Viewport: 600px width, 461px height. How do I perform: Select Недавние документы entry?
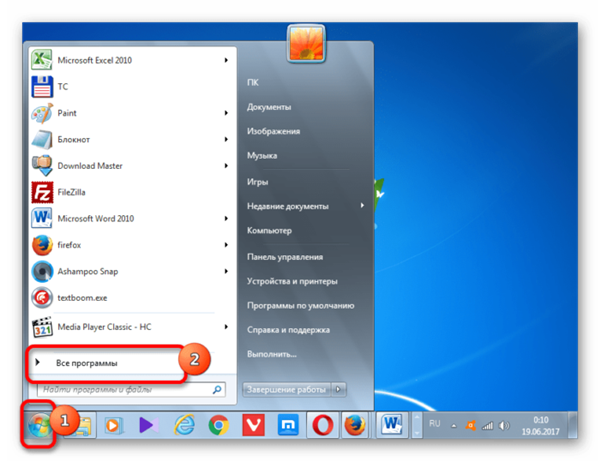[x=288, y=206]
